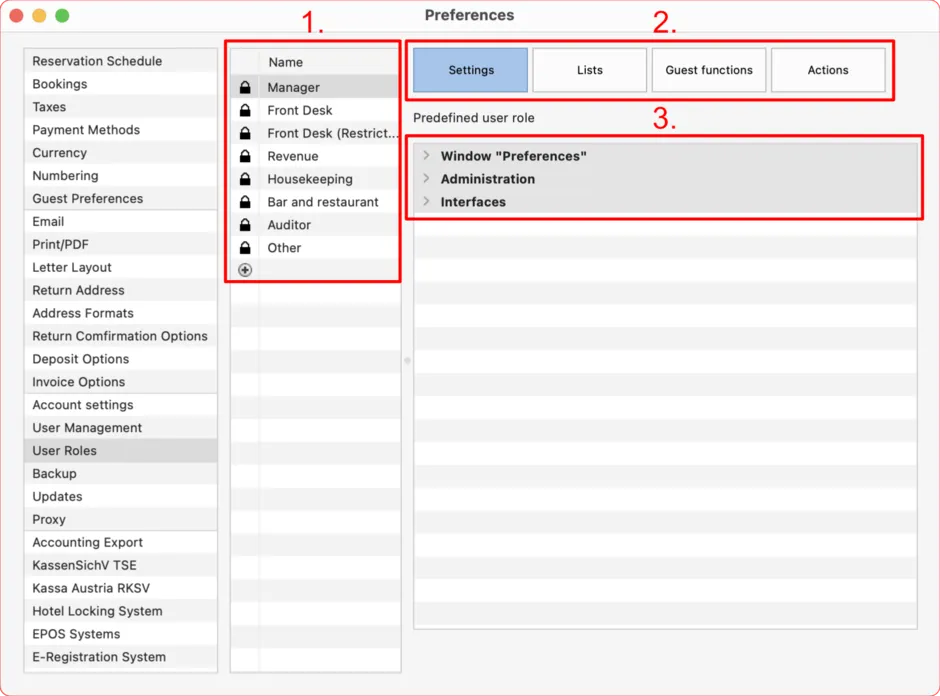Select the Other role name

coord(284,248)
